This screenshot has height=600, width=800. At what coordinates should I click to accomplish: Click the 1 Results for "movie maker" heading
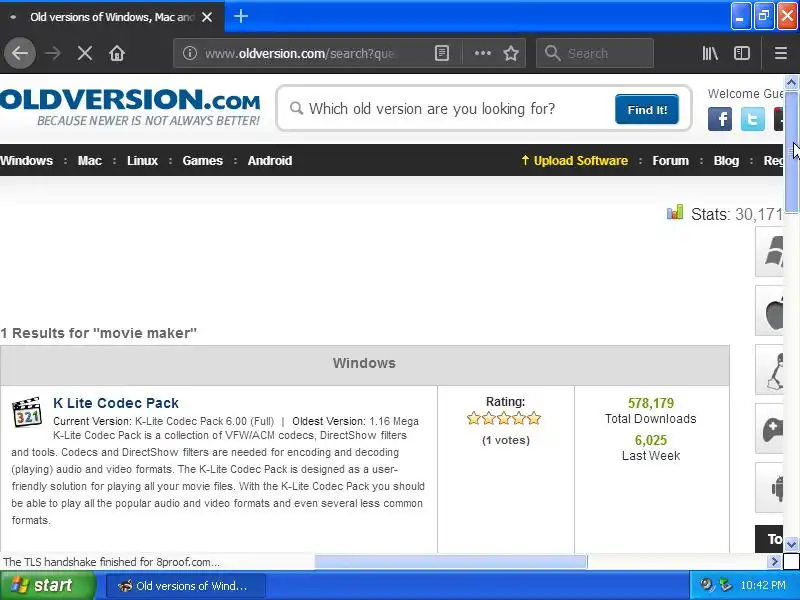(98, 333)
